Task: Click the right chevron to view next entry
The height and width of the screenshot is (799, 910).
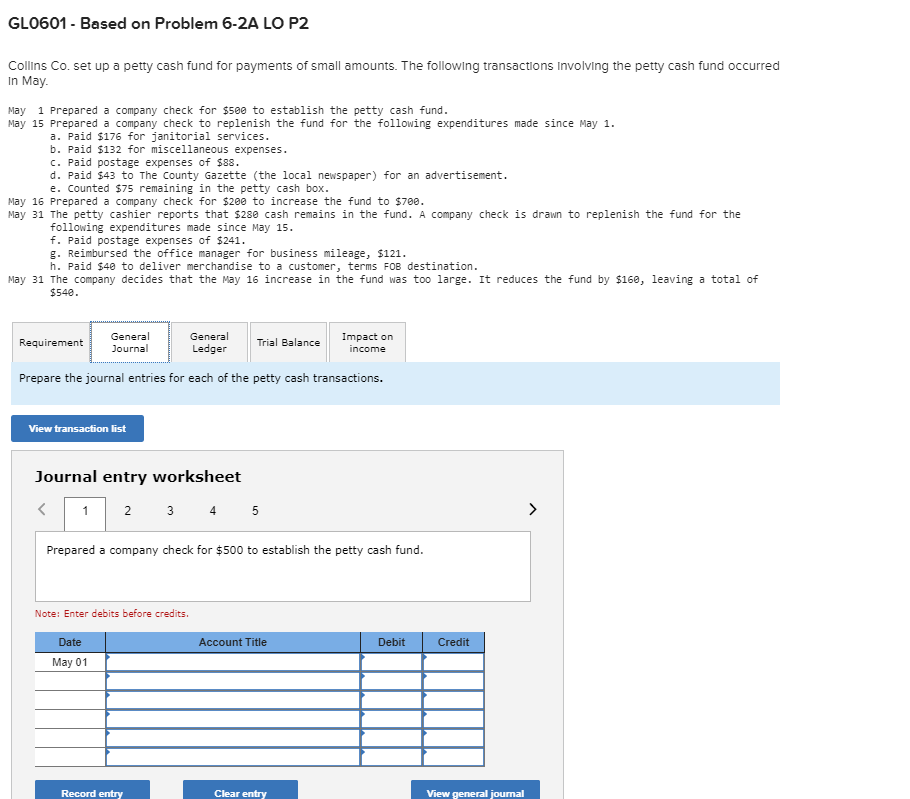Action: click(532, 510)
